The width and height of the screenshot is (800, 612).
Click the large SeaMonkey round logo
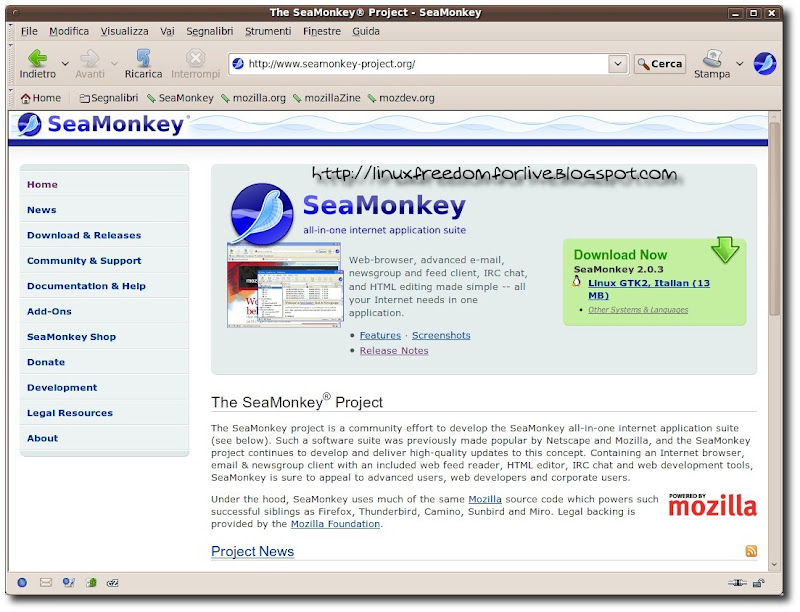pyautogui.click(x=262, y=214)
